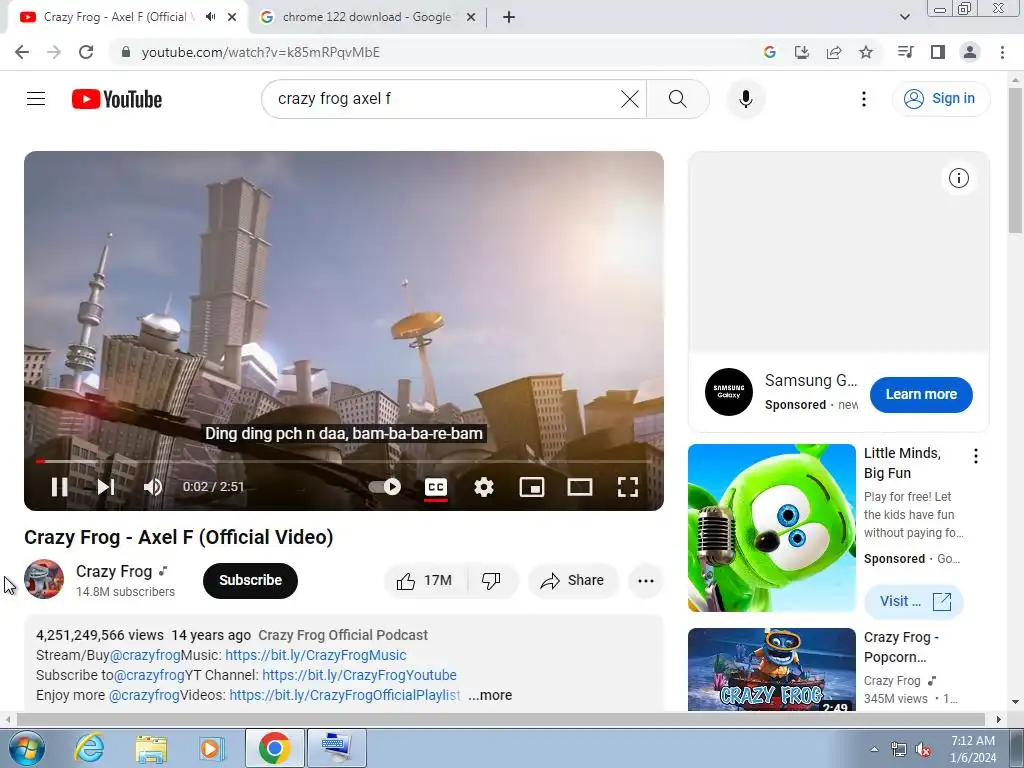Expand the description with ...more
This screenshot has width=1024, height=768.
pos(490,696)
